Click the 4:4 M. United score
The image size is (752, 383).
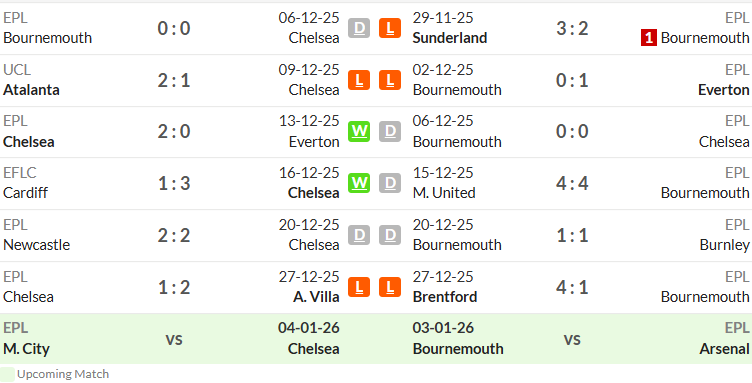[x=572, y=183]
